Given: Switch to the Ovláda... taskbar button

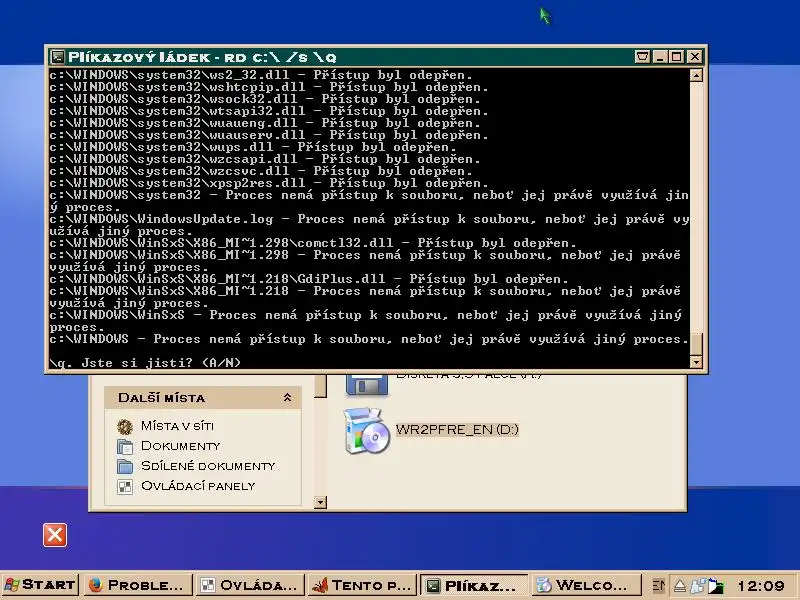Looking at the screenshot, I should coord(249,585).
